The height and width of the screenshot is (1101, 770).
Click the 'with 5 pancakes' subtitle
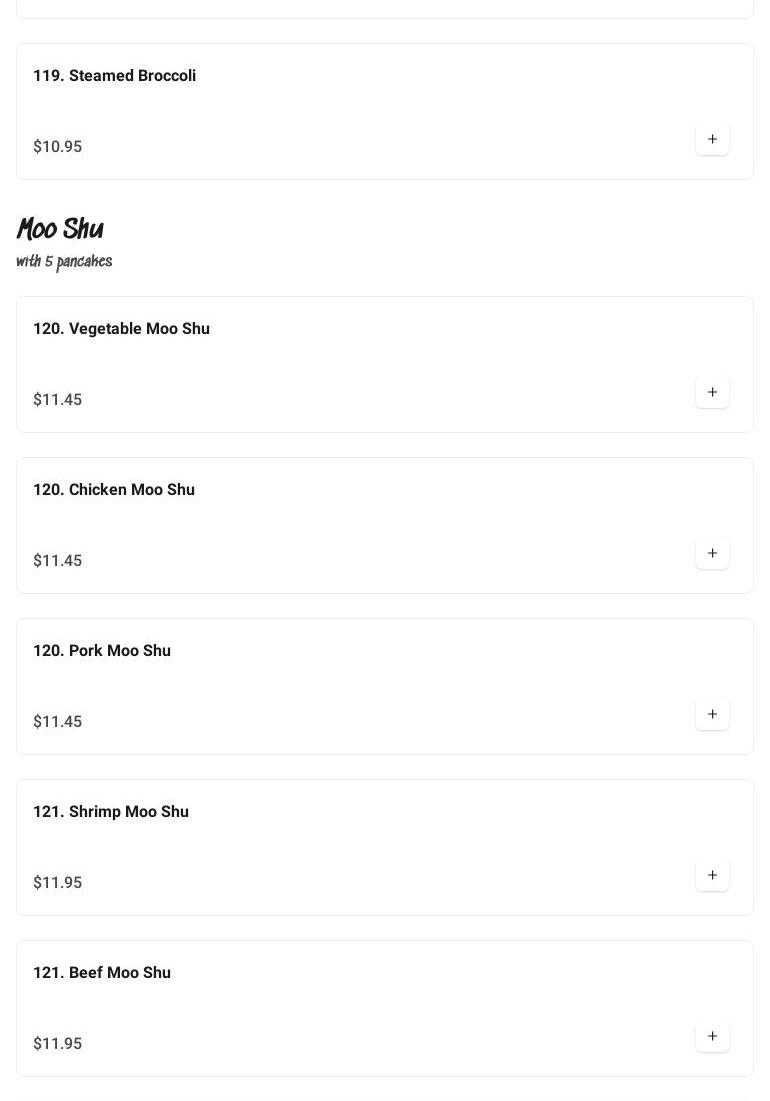click(64, 262)
